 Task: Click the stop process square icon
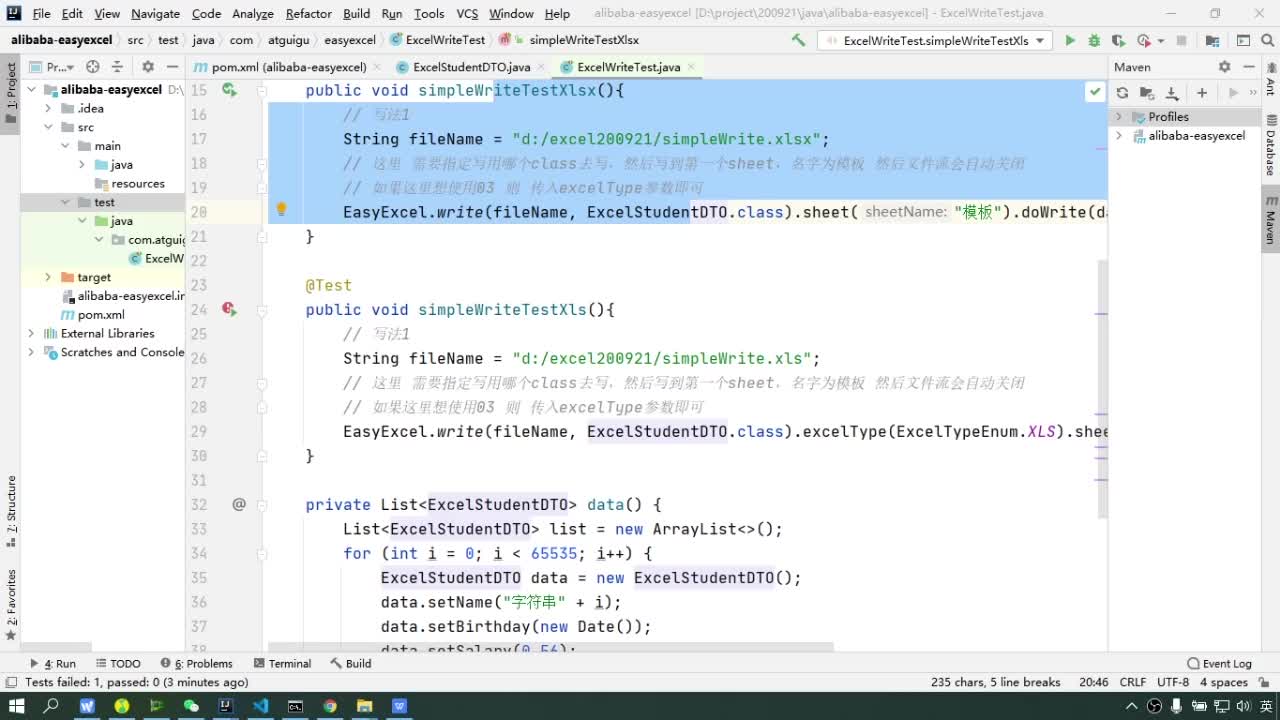1182,40
